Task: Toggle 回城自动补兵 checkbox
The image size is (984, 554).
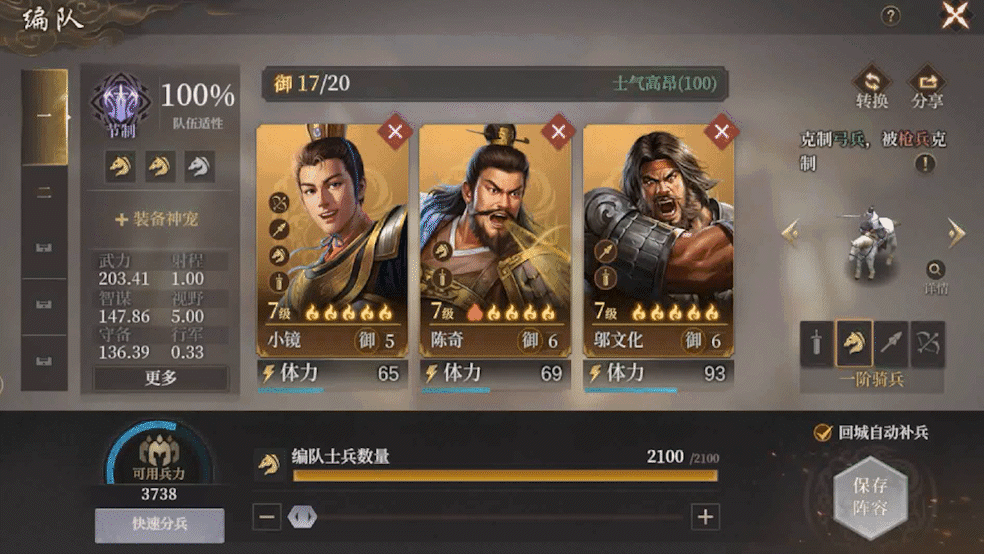Action: coord(822,432)
